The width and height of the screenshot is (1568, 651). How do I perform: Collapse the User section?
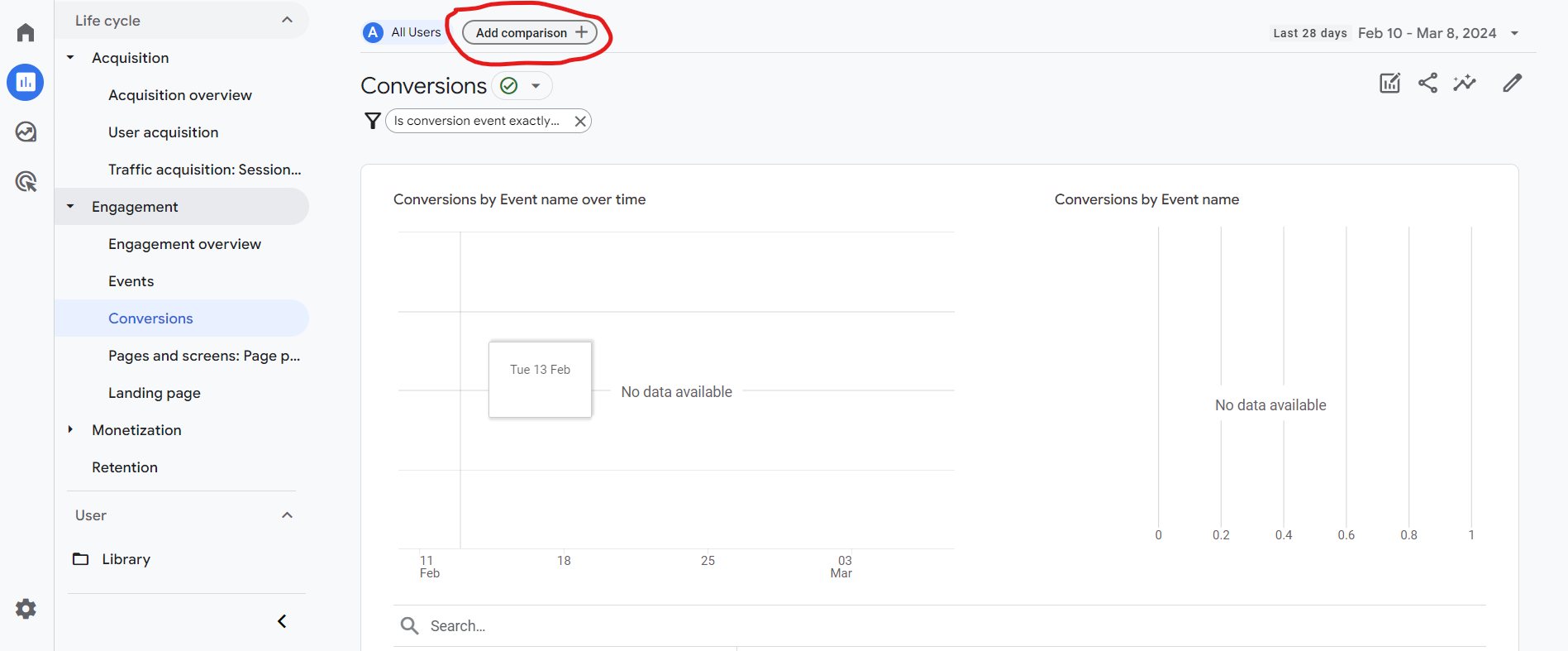coord(287,515)
